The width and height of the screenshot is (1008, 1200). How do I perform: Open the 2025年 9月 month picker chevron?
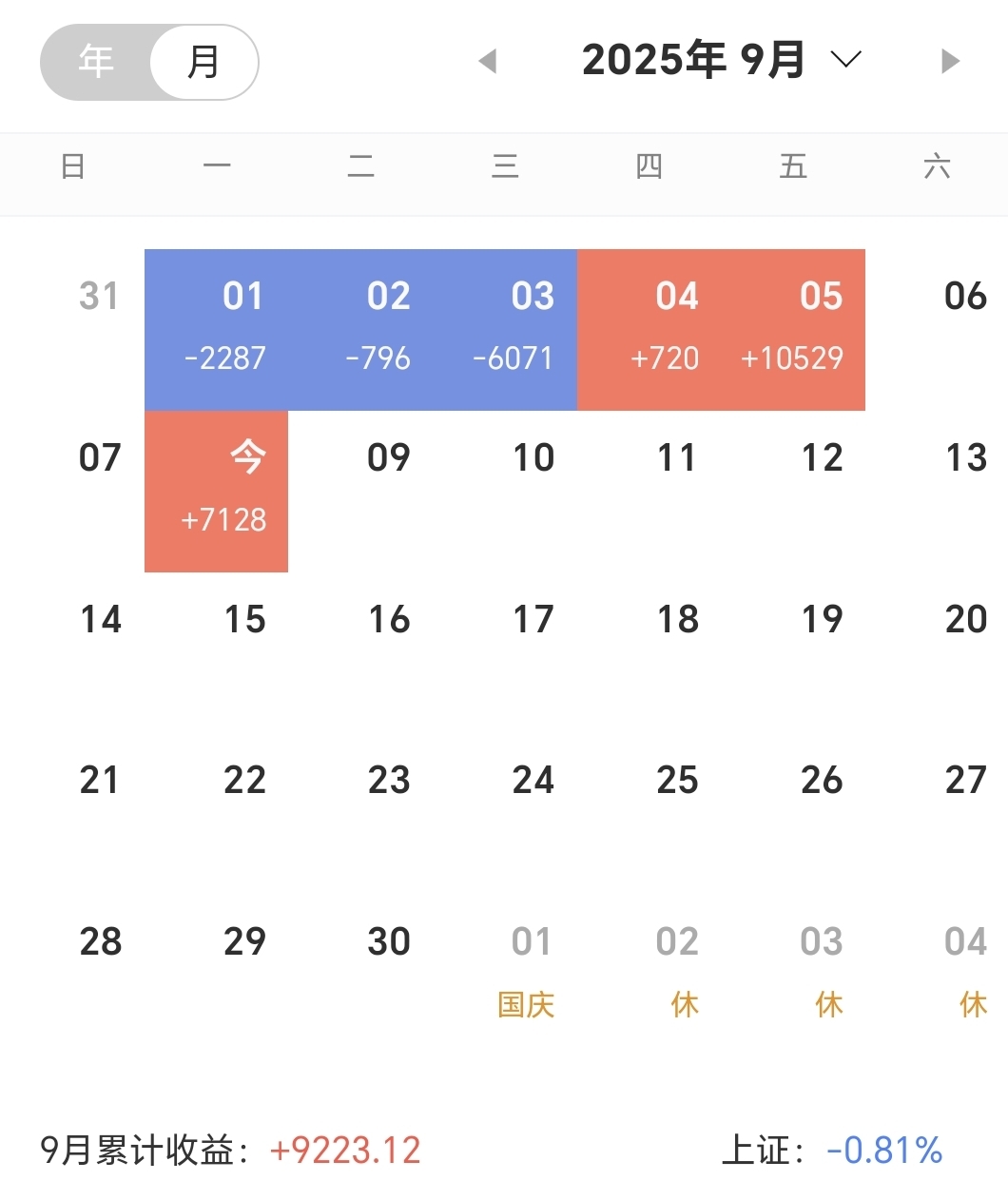(845, 60)
